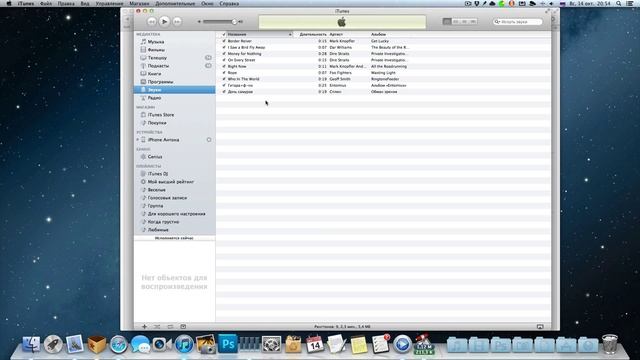Image resolution: width=640 pixels, height=360 pixels.
Task: Uncheck the Money for Nothing checkbox
Action: (224, 53)
